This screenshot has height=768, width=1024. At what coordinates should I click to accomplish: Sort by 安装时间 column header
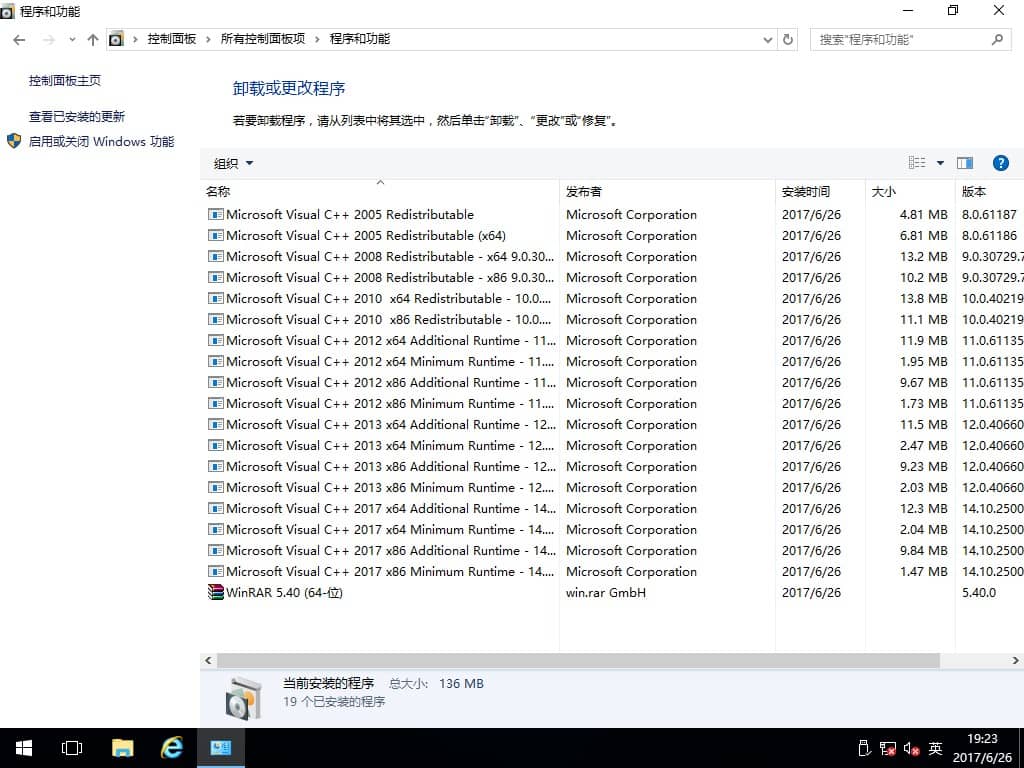[x=820, y=191]
